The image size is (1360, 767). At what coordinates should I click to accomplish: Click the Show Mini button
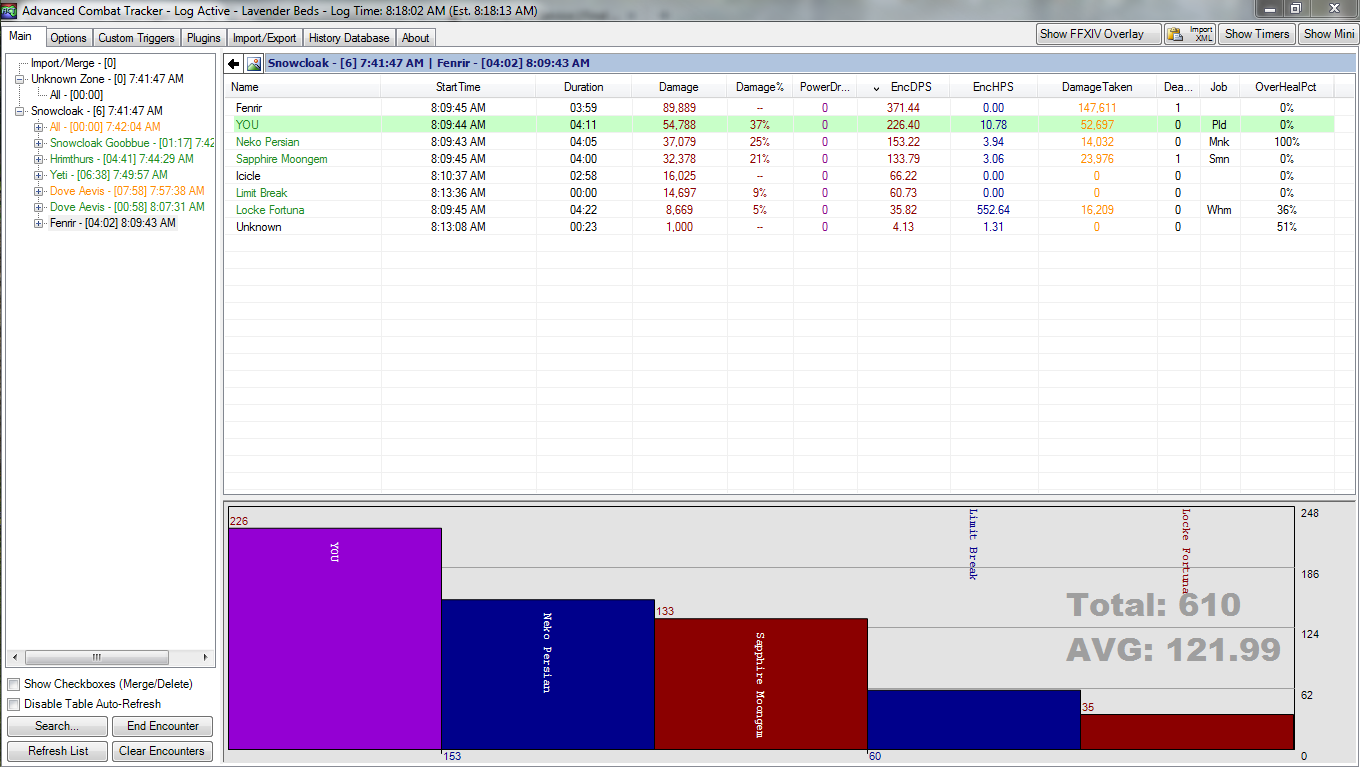click(1330, 34)
